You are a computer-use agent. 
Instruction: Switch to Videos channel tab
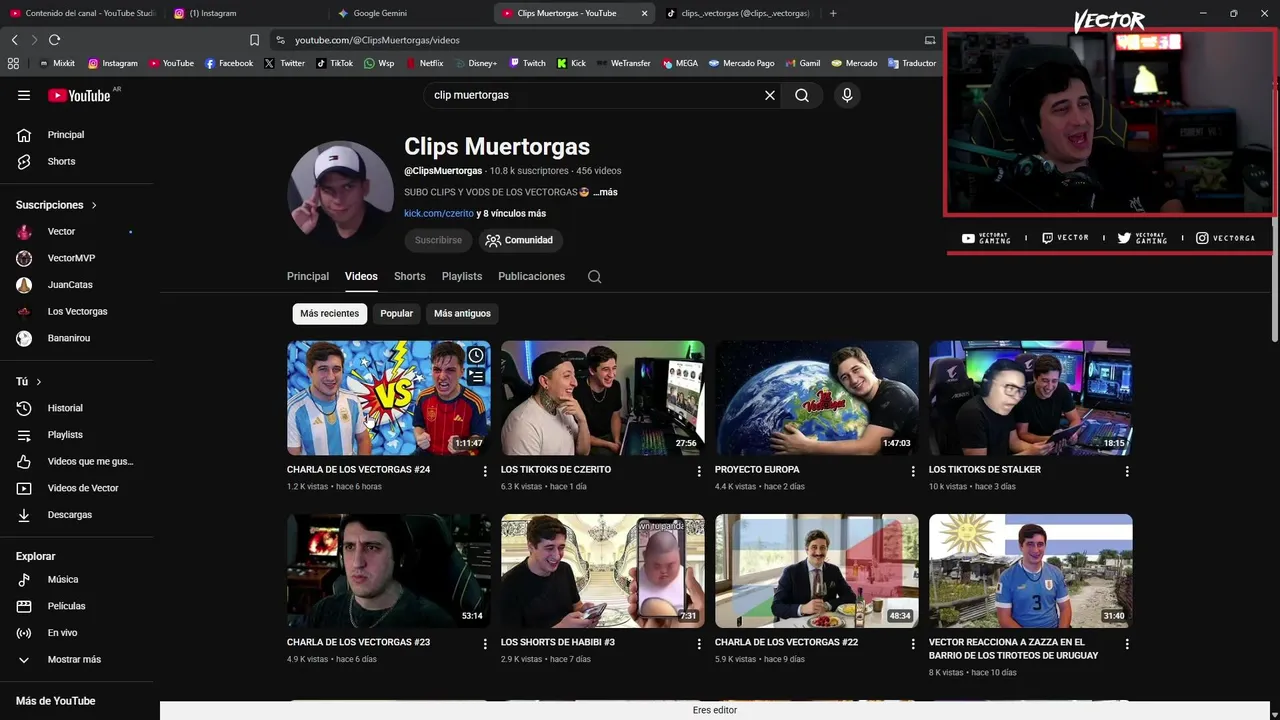click(x=361, y=277)
